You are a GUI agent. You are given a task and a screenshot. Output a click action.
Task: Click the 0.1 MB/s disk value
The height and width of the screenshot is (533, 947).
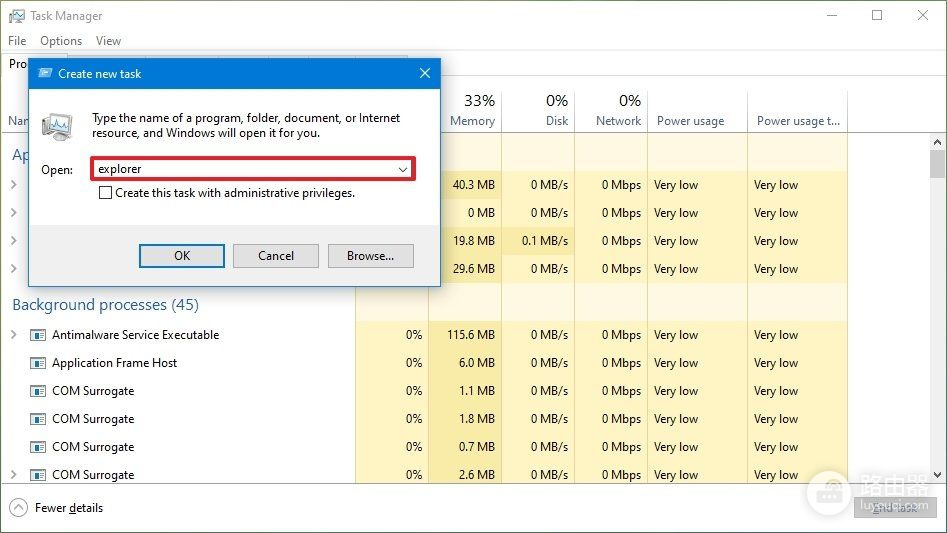[x=545, y=241]
